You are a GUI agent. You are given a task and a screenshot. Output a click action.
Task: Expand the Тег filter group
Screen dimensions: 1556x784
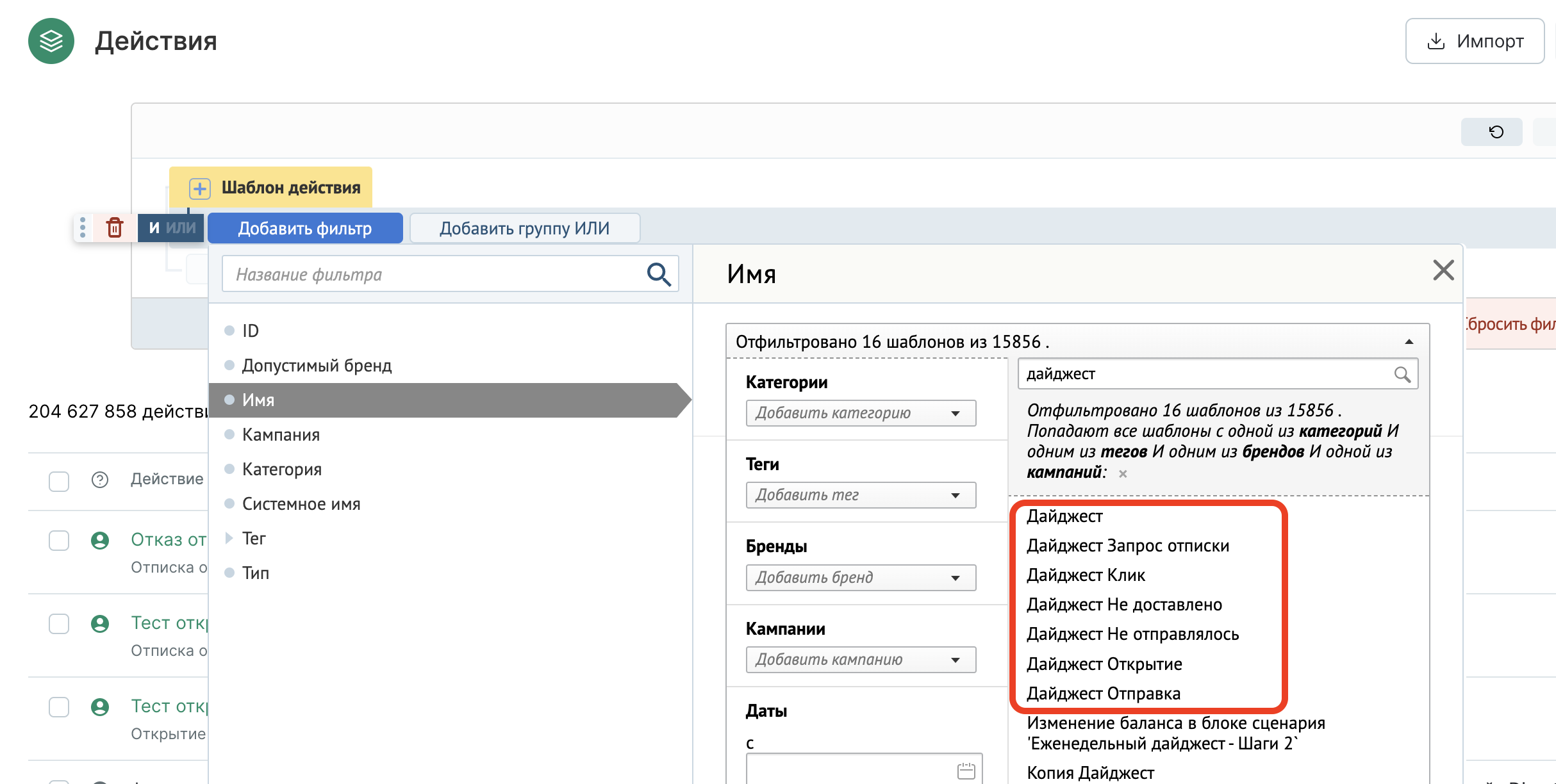pyautogui.click(x=229, y=539)
